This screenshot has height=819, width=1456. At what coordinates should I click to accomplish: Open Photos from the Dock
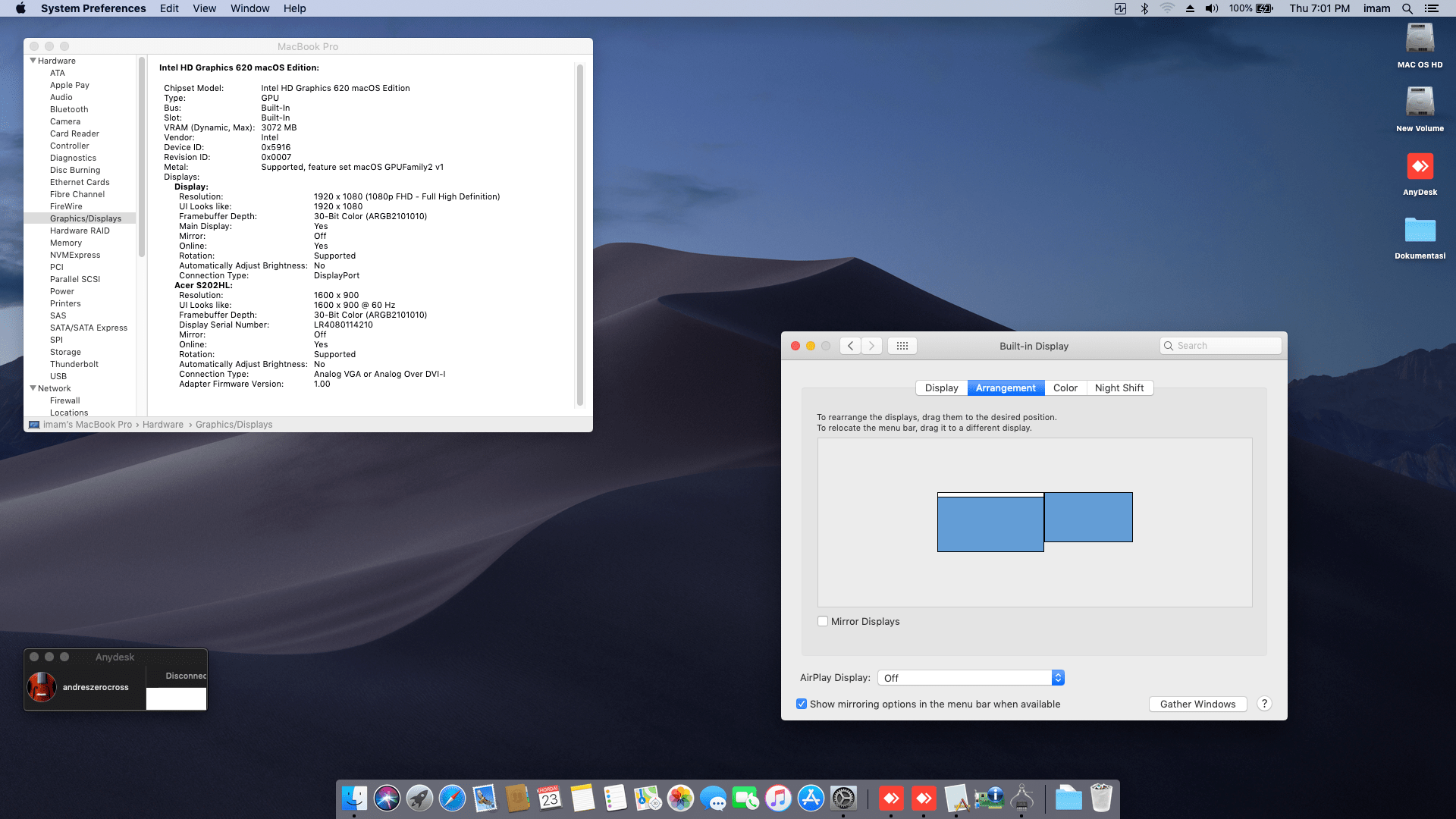[x=680, y=798]
